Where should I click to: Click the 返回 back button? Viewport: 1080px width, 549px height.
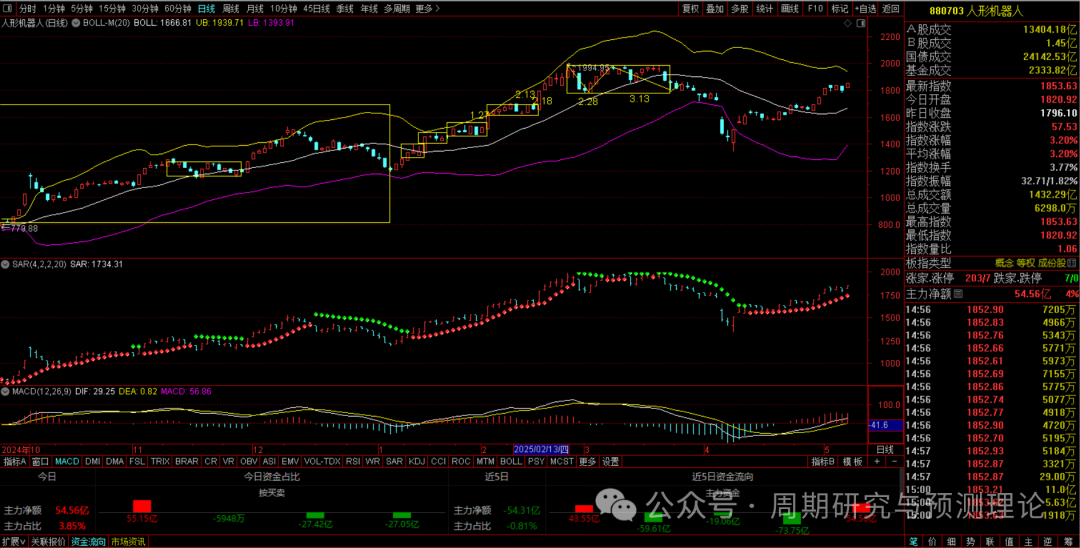pos(890,8)
